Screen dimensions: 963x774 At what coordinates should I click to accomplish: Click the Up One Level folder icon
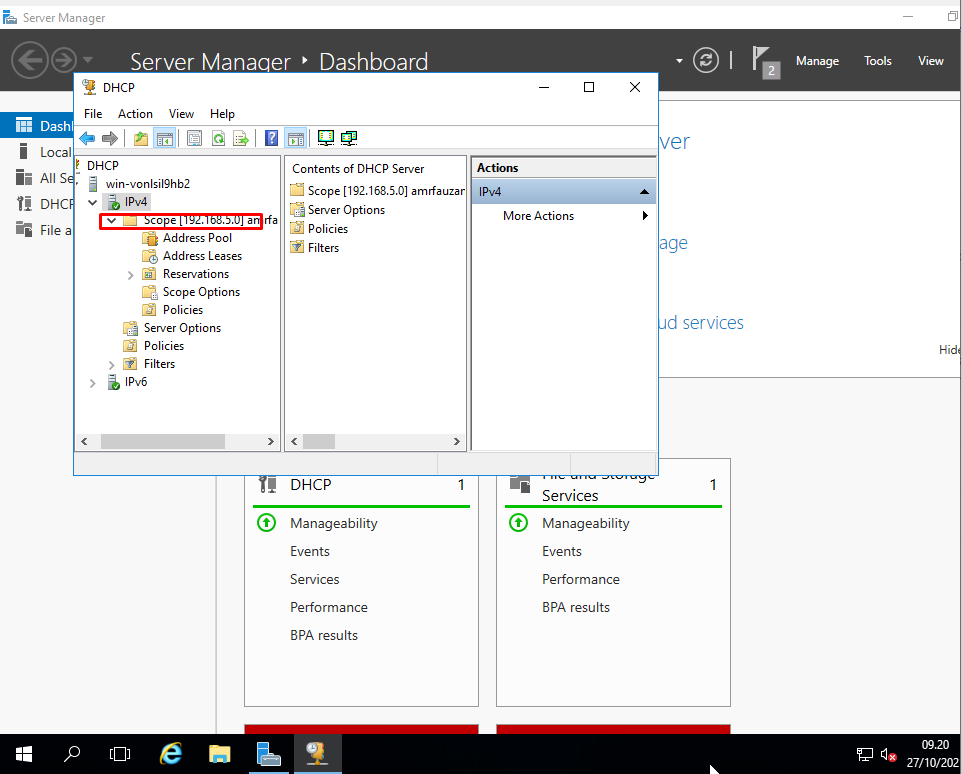[x=141, y=138]
